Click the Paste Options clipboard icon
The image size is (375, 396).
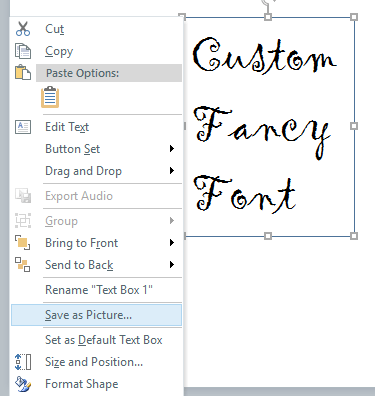(x=23, y=72)
